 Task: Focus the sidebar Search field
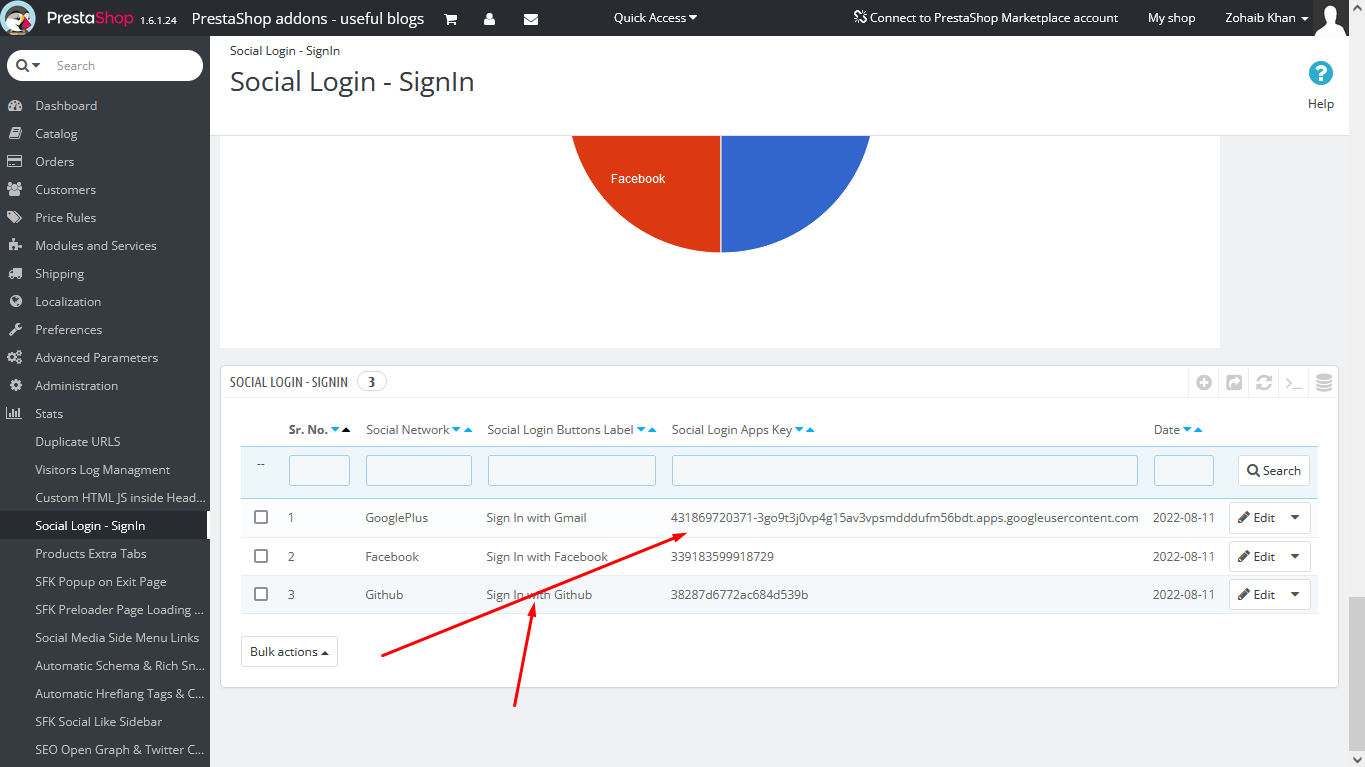coord(125,65)
